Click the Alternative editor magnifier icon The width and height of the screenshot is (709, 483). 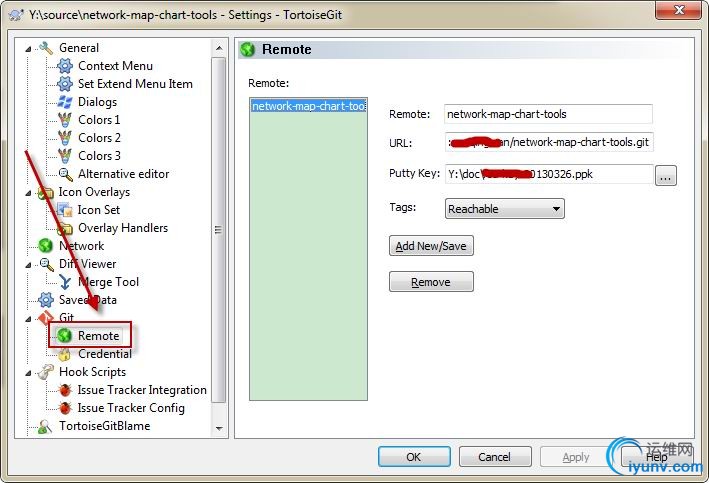(x=65, y=174)
